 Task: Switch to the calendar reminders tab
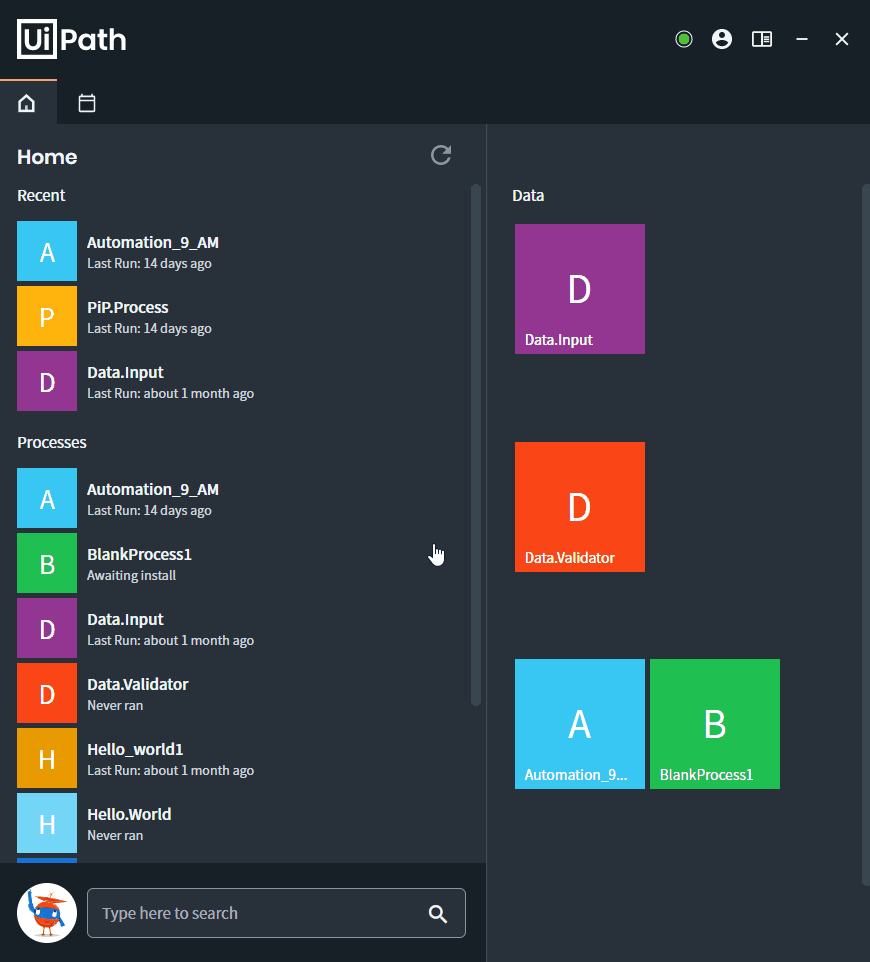[87, 103]
